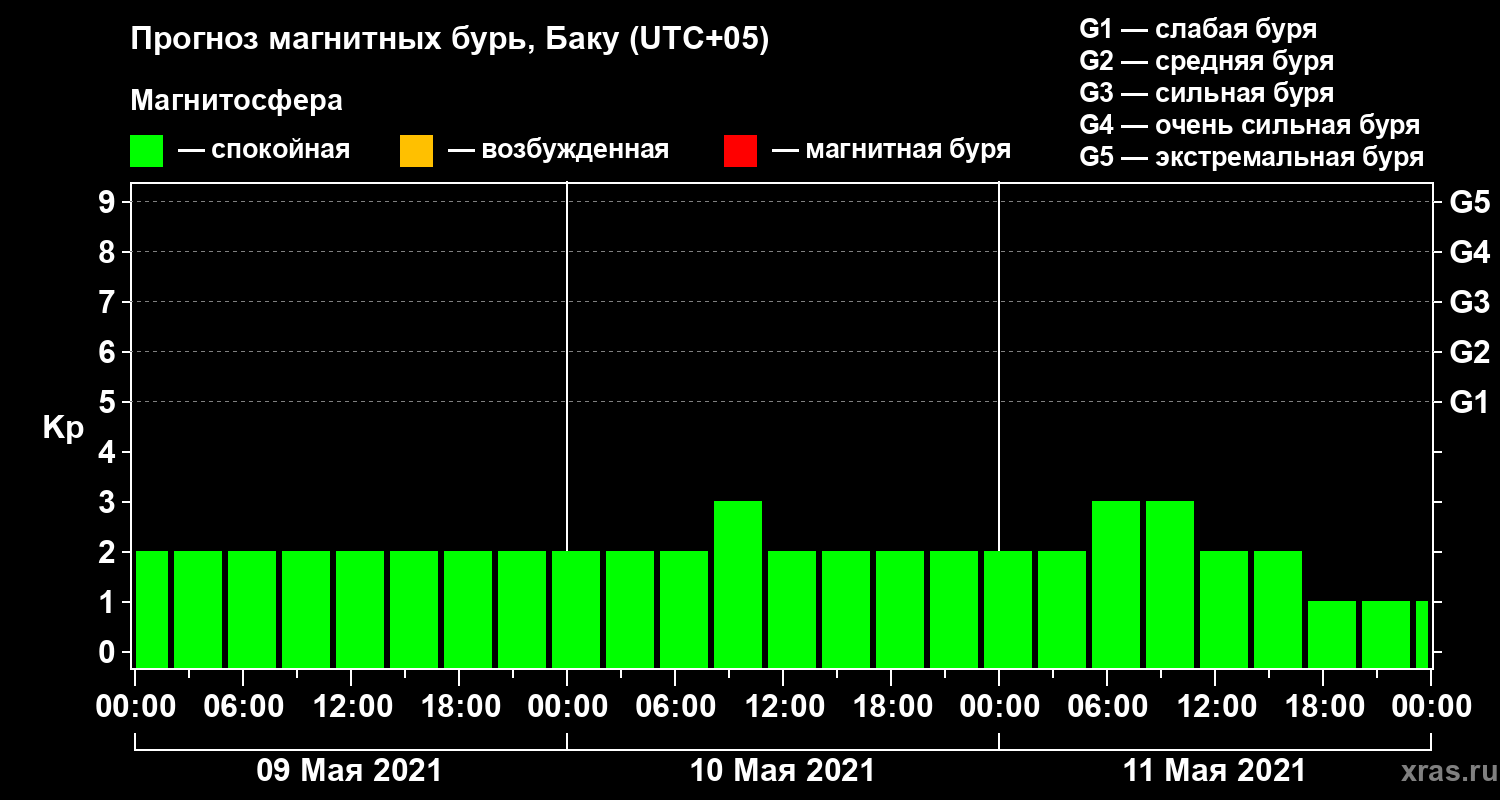Select the 'G5 — экстремальная буря' legend line

pos(1252,157)
